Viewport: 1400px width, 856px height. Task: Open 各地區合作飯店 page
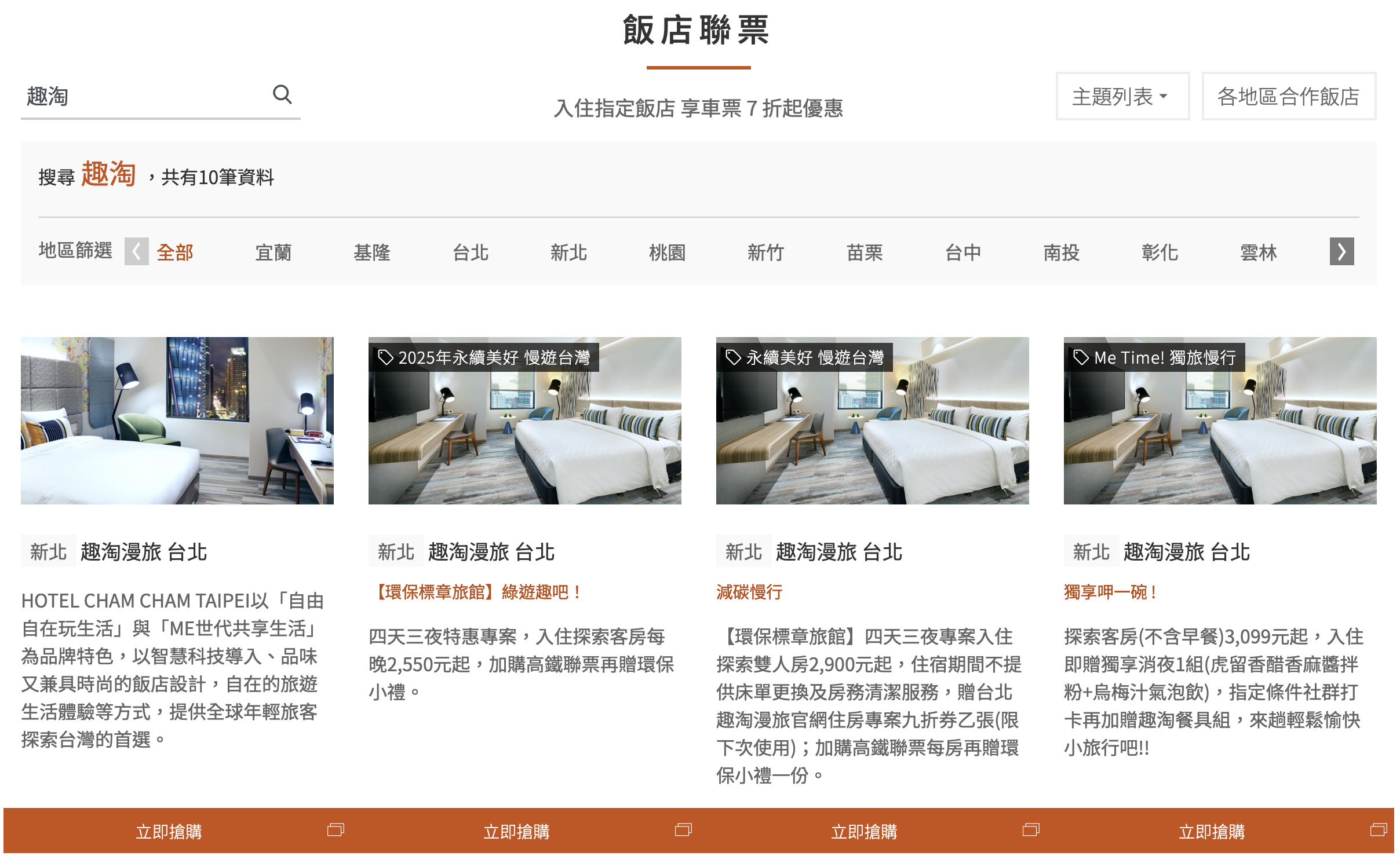point(1288,97)
